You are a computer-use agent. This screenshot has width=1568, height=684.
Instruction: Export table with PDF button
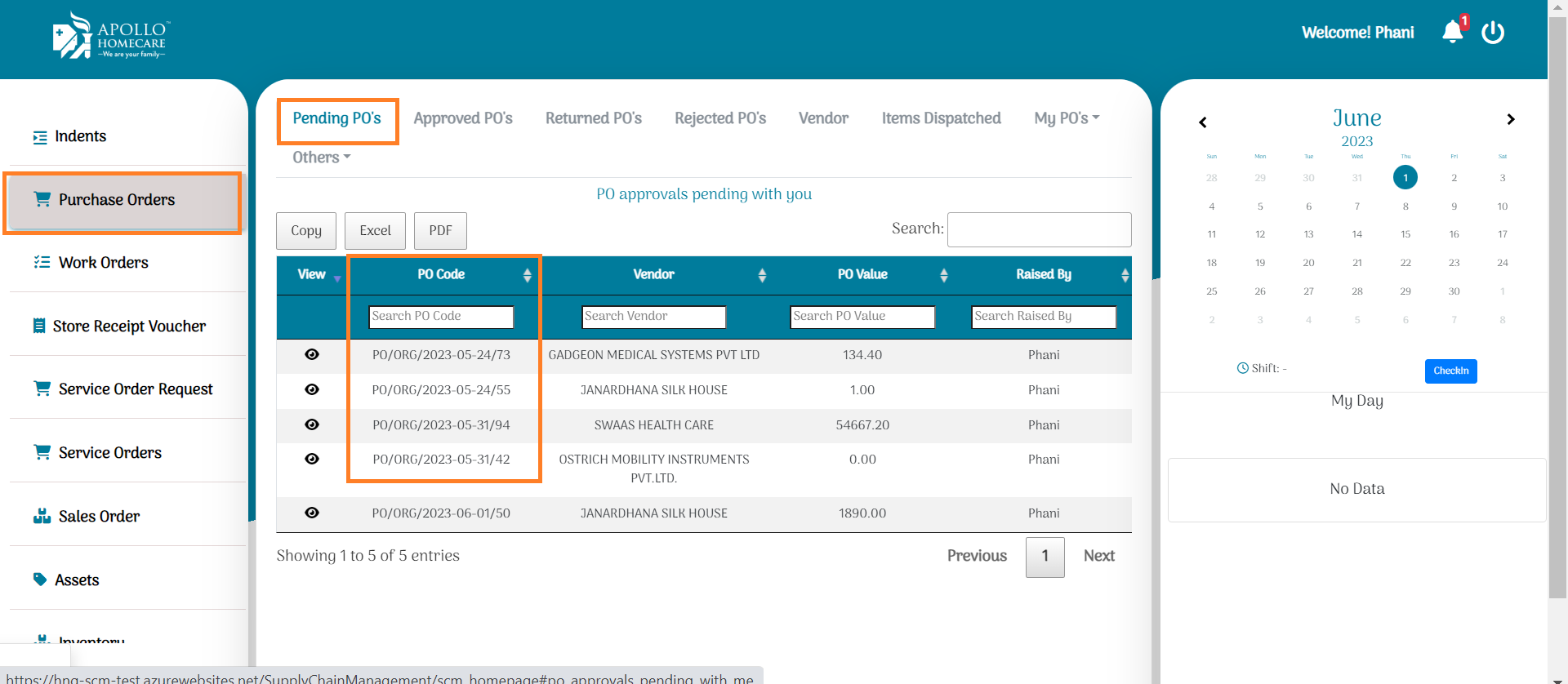pos(440,231)
